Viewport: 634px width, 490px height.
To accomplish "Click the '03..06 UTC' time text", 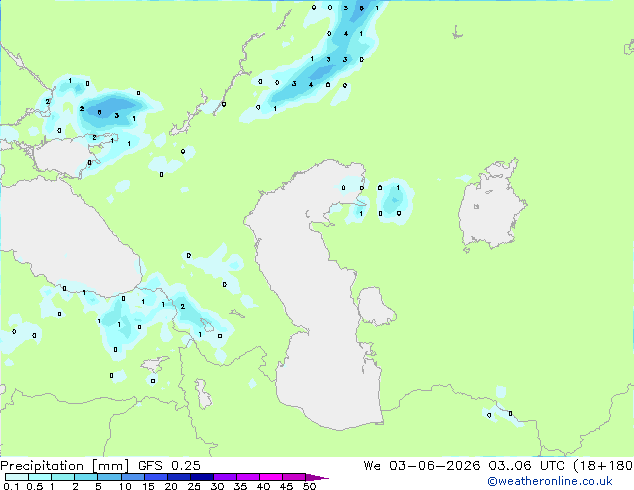I will coord(526,466).
